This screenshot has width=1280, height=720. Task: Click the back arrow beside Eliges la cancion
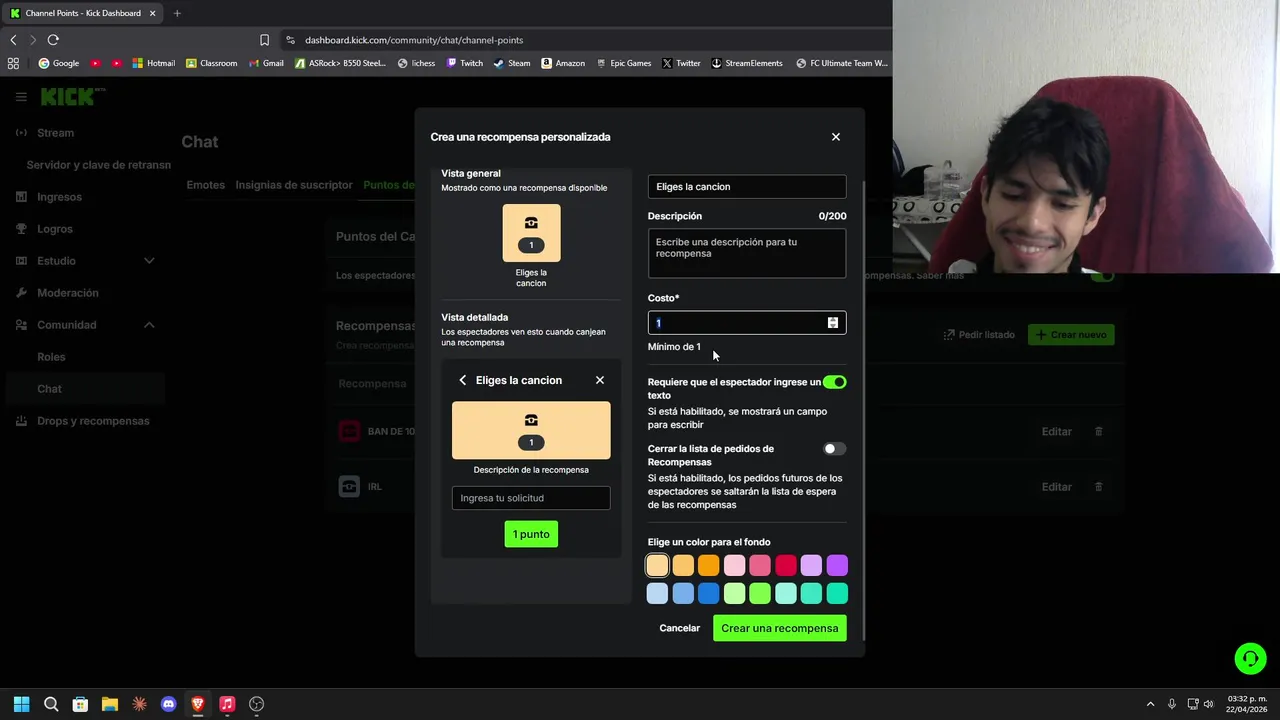(x=462, y=380)
